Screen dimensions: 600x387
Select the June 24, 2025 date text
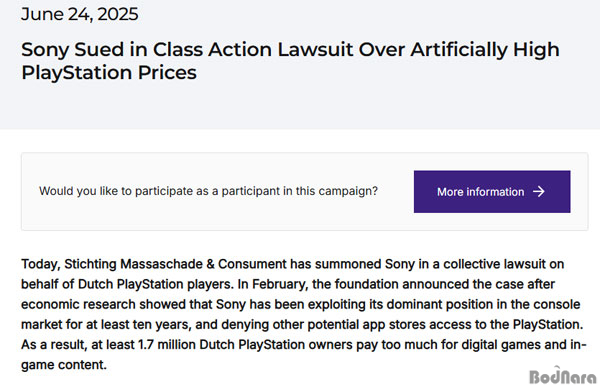pos(80,15)
